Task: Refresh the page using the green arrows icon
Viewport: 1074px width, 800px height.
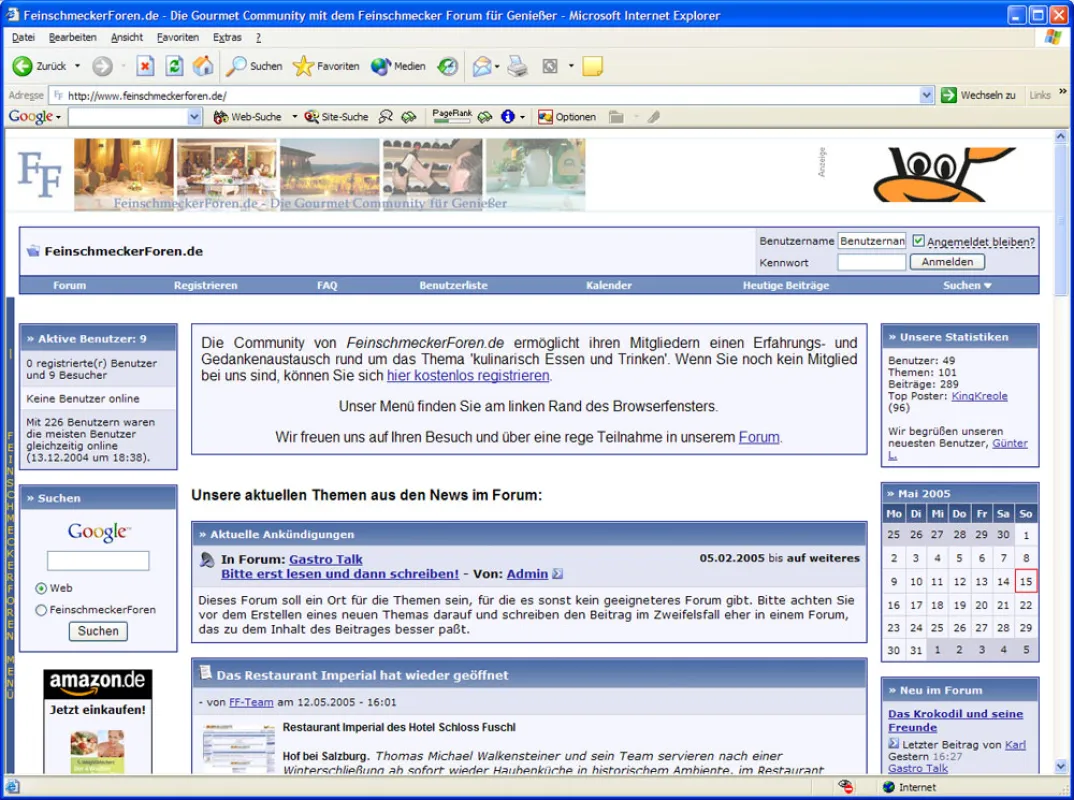Action: 174,66
